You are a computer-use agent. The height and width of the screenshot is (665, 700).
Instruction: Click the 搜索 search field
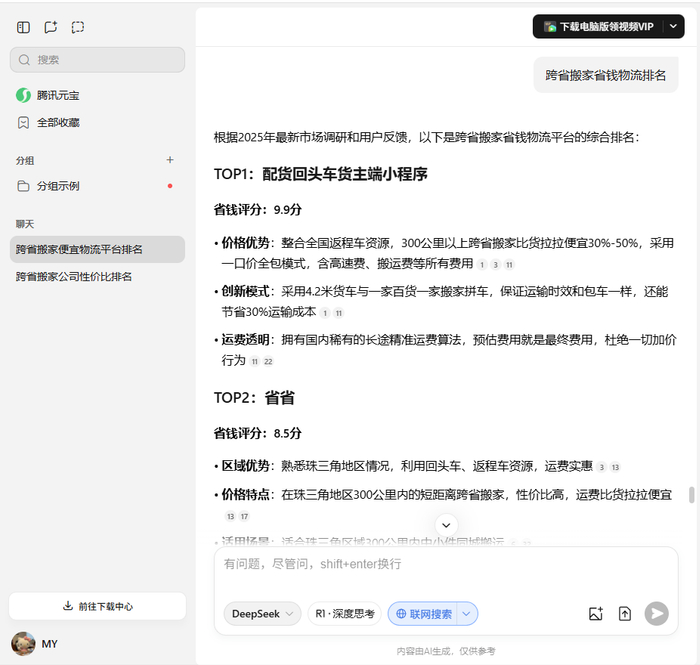97,60
